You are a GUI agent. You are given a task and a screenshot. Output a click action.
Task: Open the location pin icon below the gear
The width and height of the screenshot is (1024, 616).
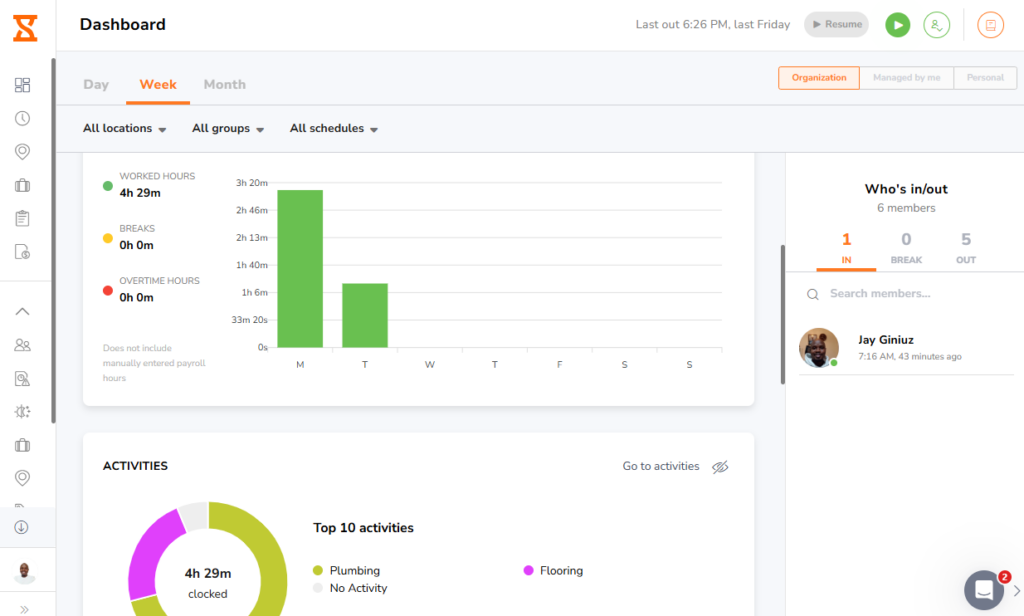(22, 478)
